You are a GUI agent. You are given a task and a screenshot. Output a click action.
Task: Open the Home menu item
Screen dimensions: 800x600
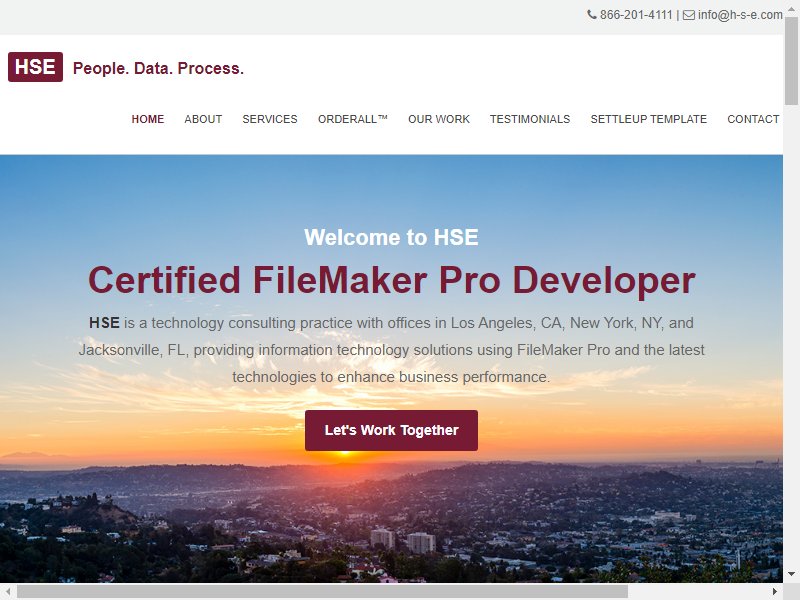[148, 119]
